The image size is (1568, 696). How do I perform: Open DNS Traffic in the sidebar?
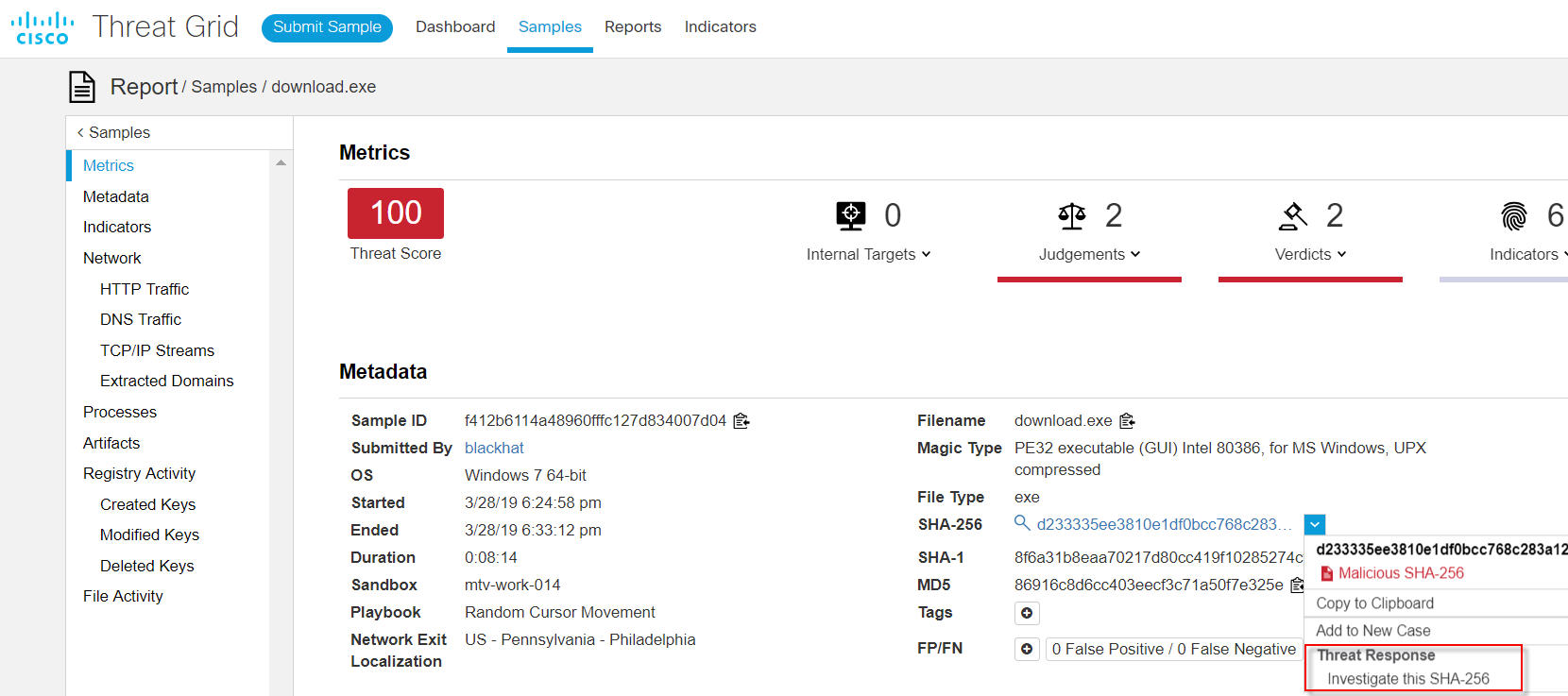click(141, 320)
